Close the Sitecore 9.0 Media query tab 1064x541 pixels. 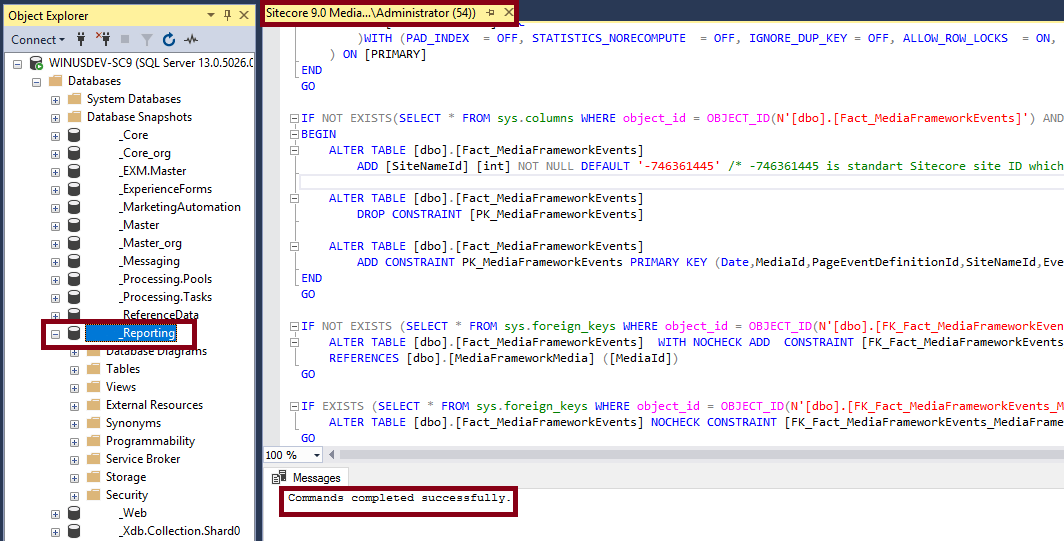(508, 13)
